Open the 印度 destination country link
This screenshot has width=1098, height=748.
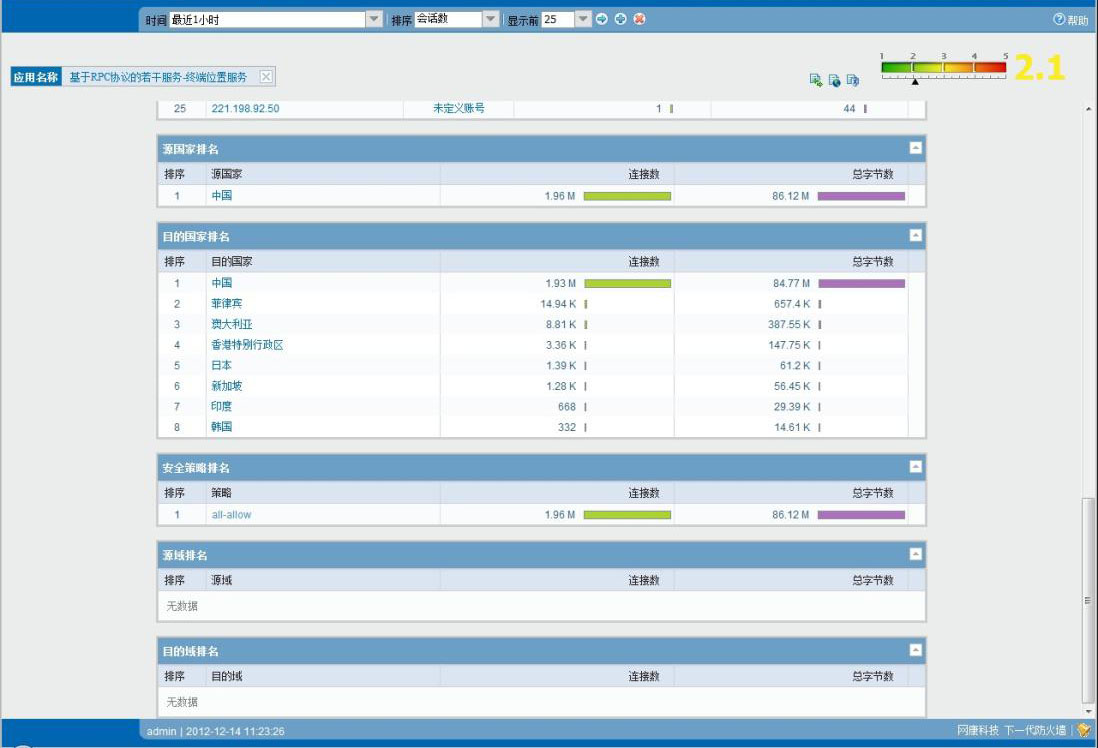point(221,406)
